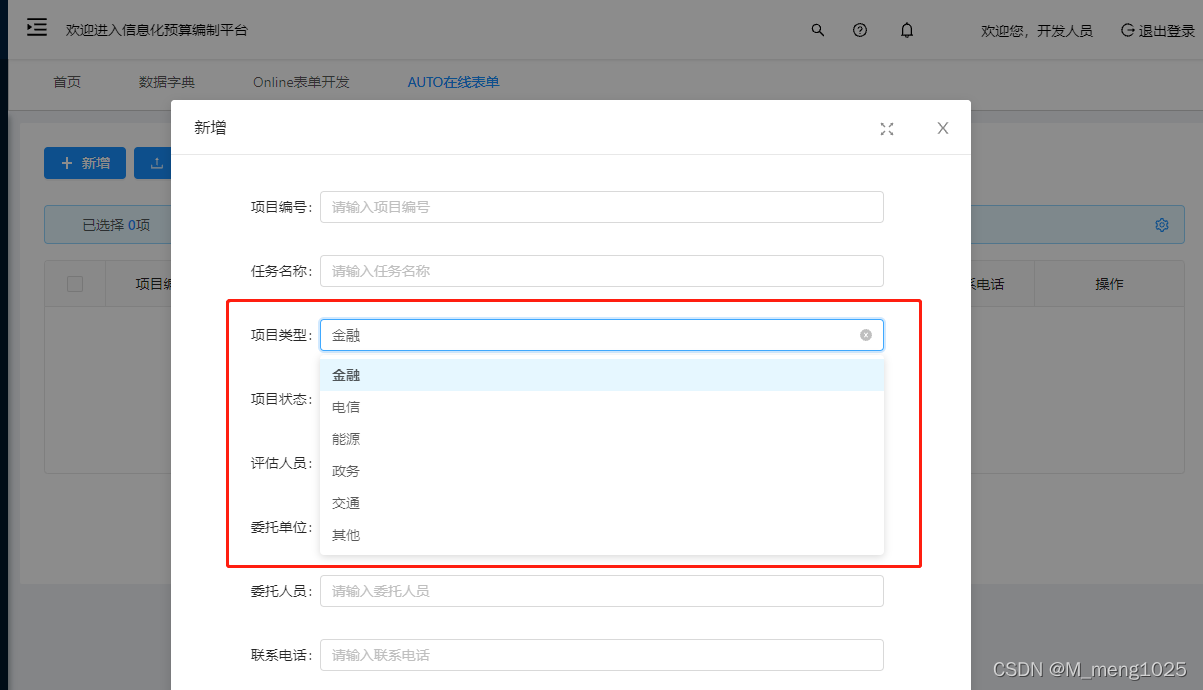Viewport: 1203px width, 690px height.
Task: Click the 联系电话 input field
Action: [x=602, y=655]
